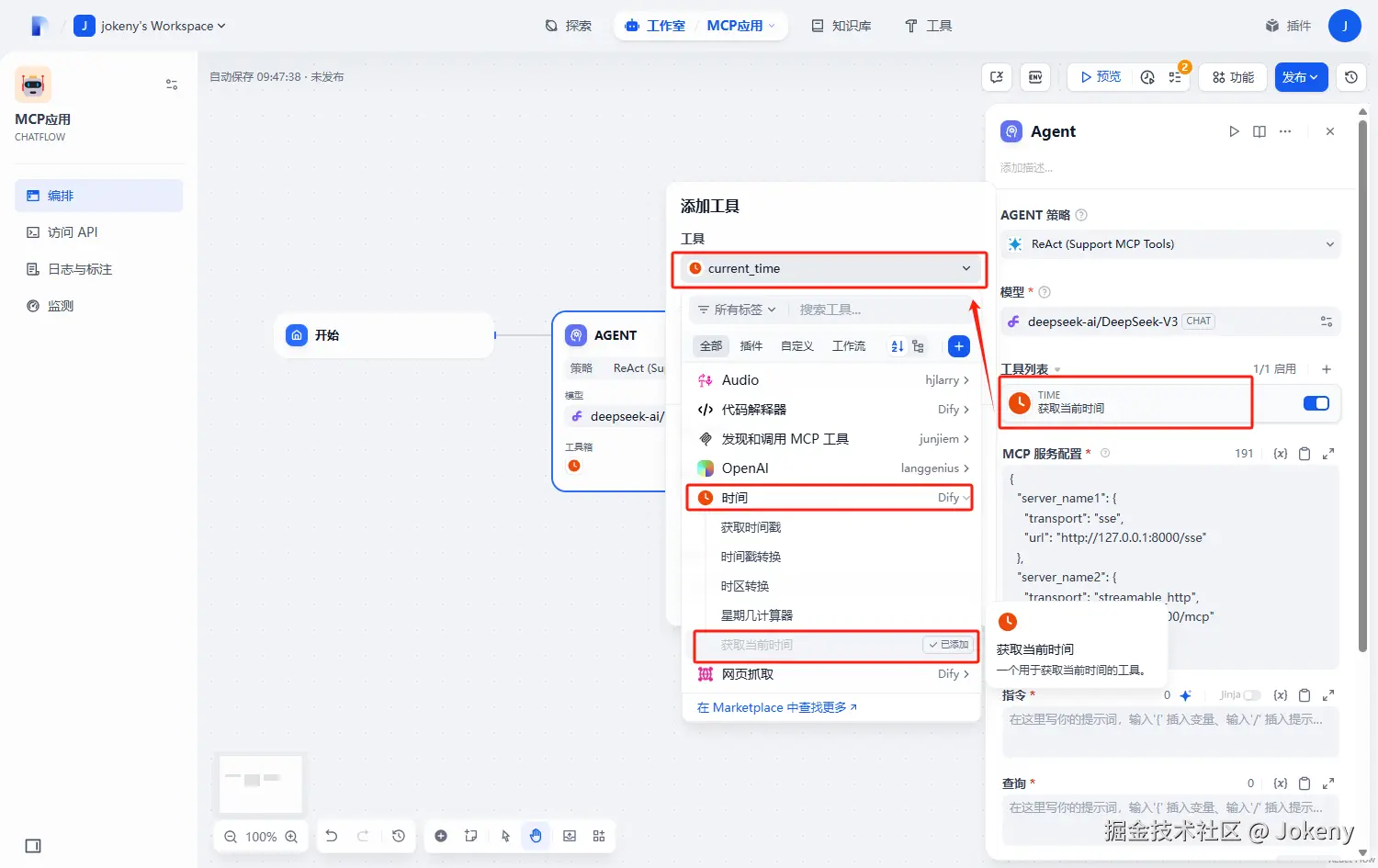Image resolution: width=1378 pixels, height=868 pixels.
Task: Open the run history clock icon beside 预览
Action: click(1147, 77)
